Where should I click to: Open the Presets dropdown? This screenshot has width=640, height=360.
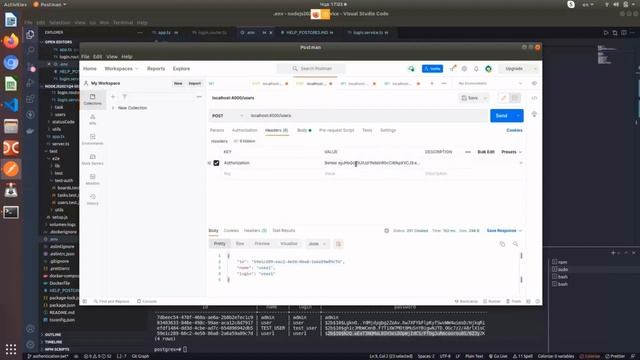click(511, 152)
